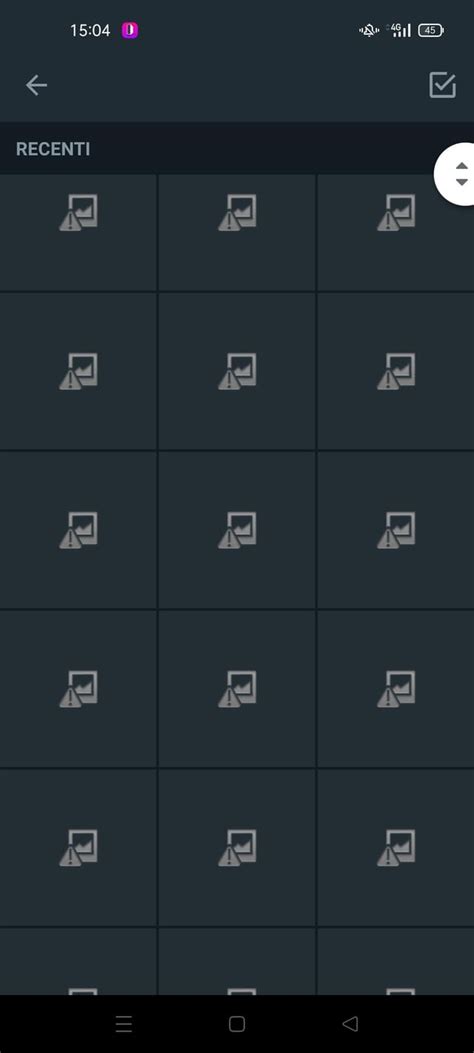The width and height of the screenshot is (474, 1053).
Task: Select broken thumbnail in first row, right column
Action: tap(395, 232)
